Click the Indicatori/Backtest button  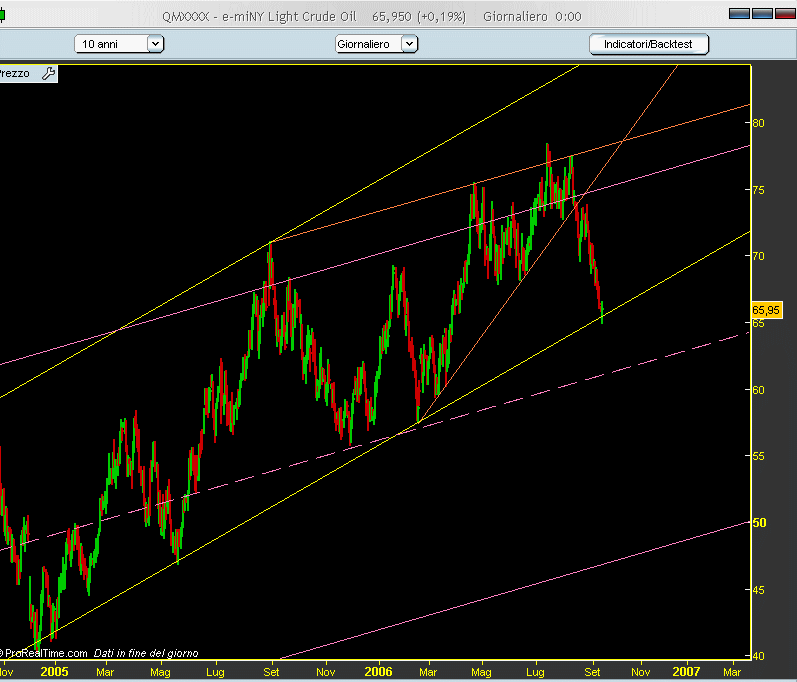[648, 44]
